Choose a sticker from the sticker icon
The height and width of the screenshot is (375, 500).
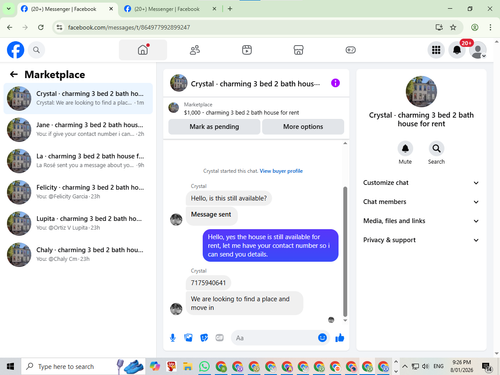pyautogui.click(x=204, y=338)
